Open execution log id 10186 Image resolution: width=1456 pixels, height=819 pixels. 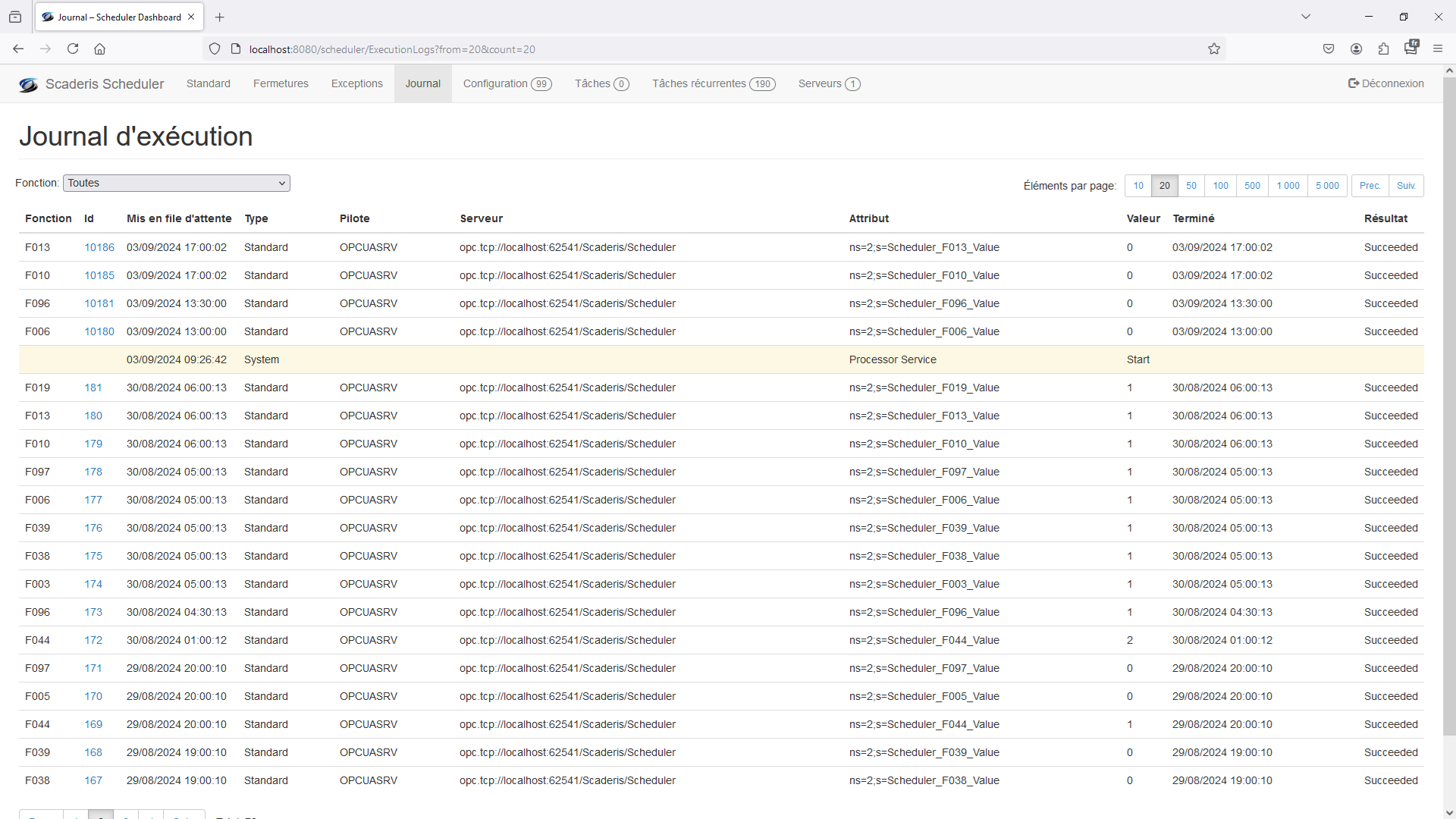pyautogui.click(x=99, y=247)
